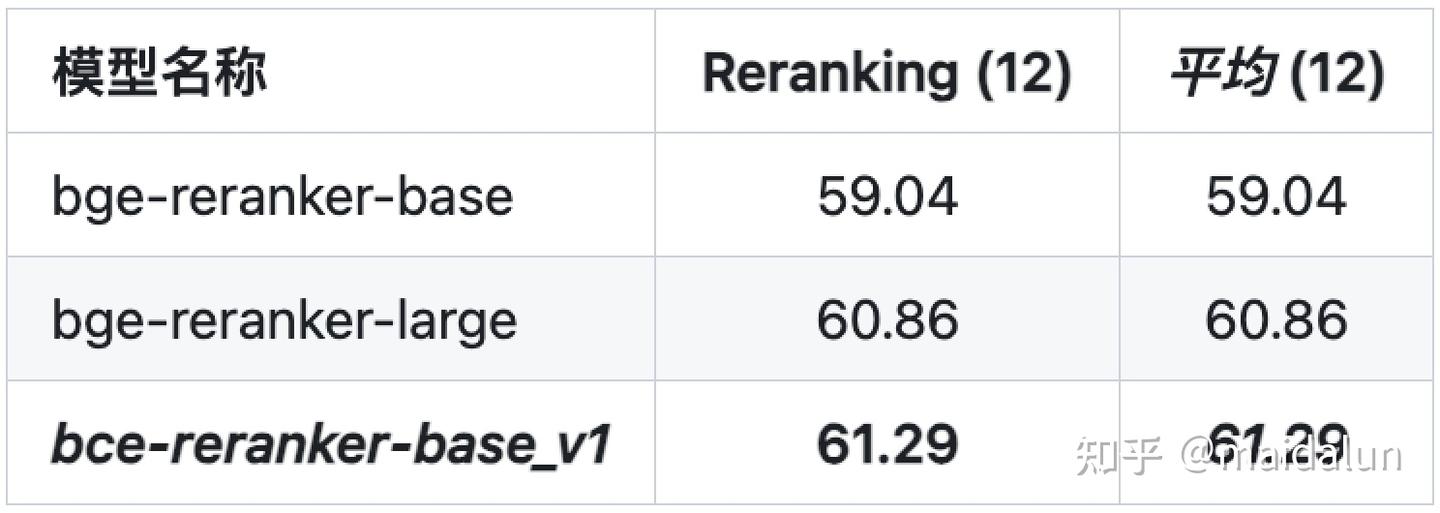
Task: Select the bge-reranker-large model name cell
Action: coord(284,320)
